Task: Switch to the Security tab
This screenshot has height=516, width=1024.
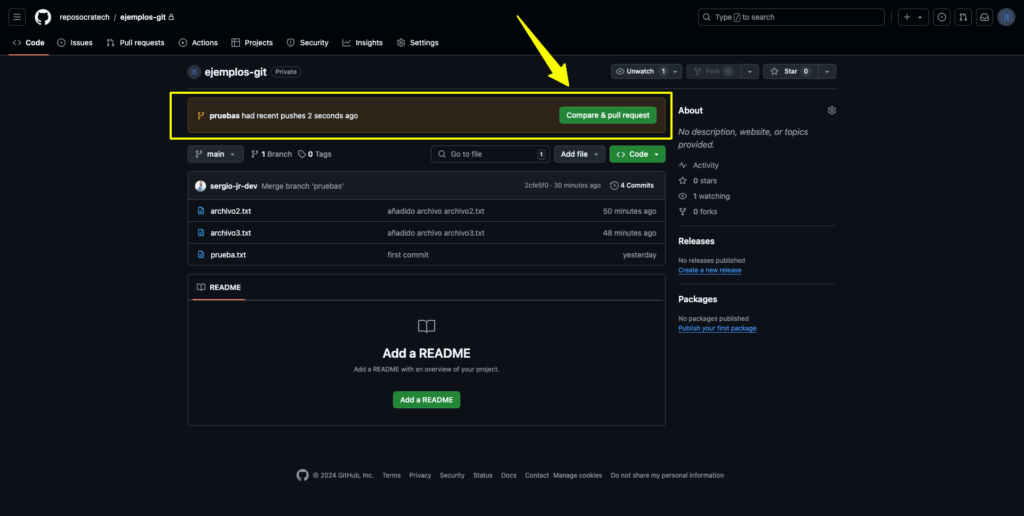Action: pyautogui.click(x=308, y=42)
